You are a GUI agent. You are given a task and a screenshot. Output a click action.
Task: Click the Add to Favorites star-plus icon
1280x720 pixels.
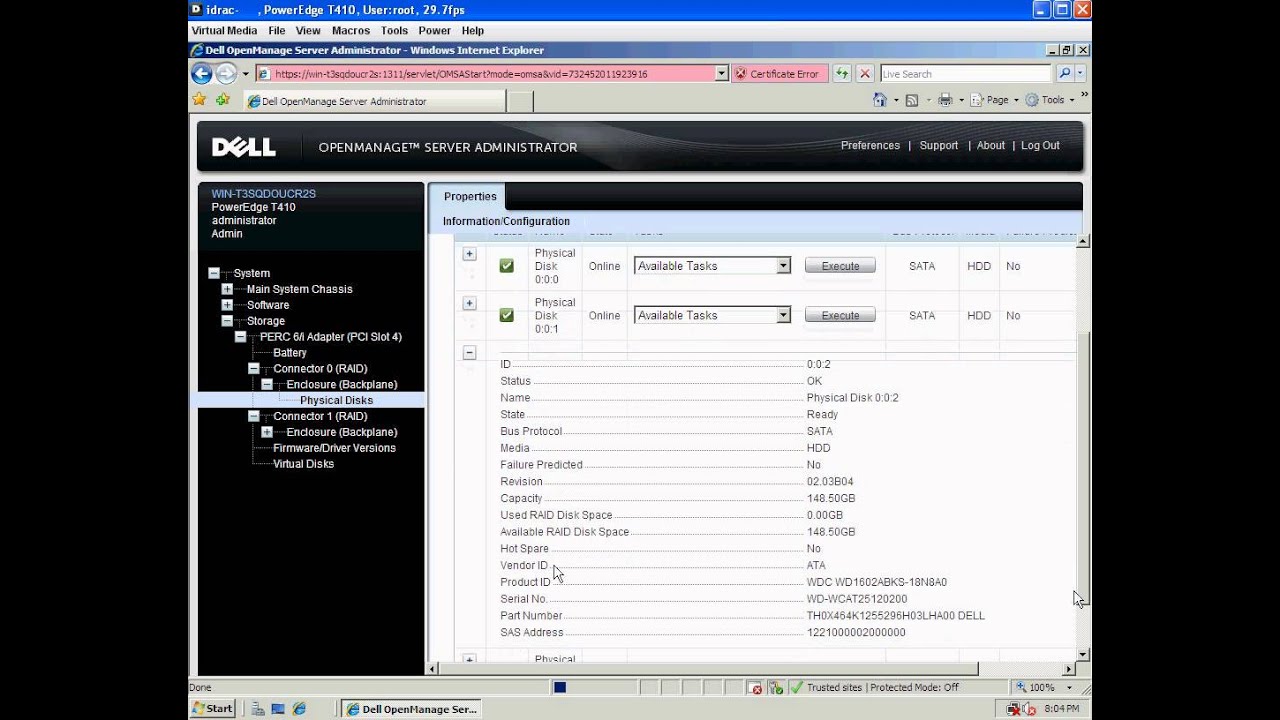click(223, 99)
